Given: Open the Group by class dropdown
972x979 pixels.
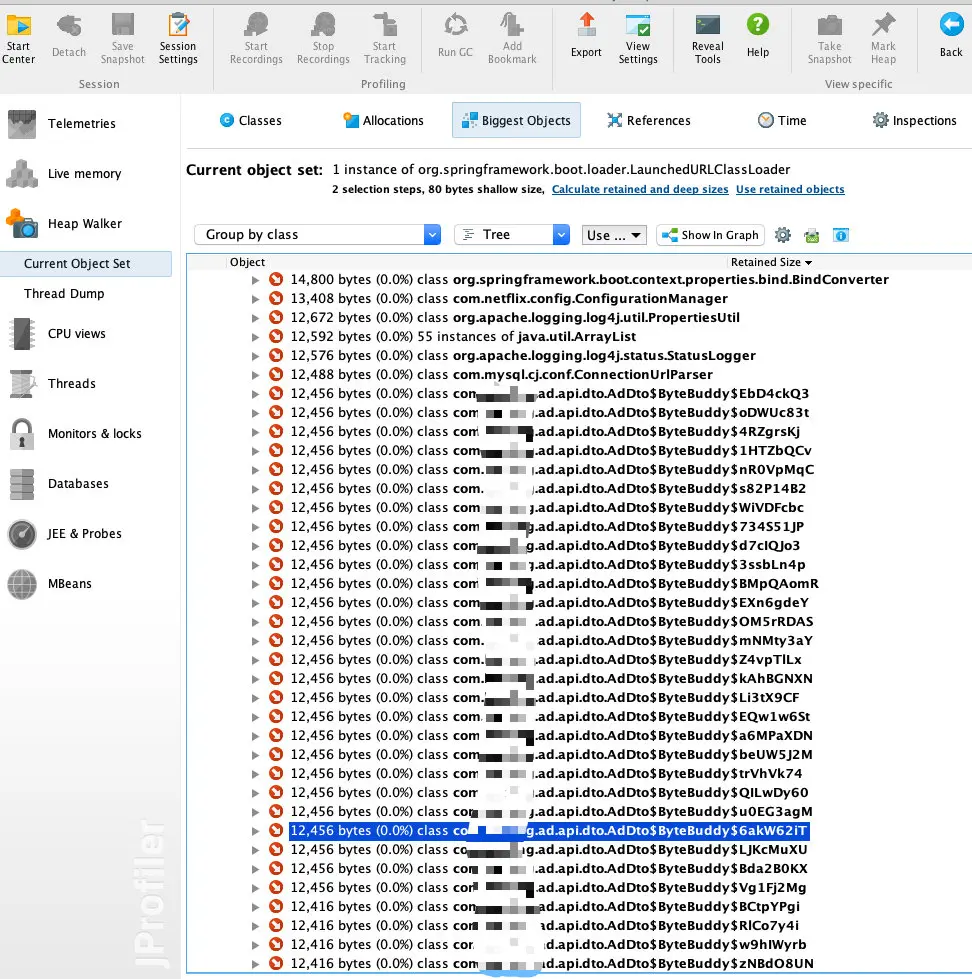Looking at the screenshot, I should pos(318,235).
